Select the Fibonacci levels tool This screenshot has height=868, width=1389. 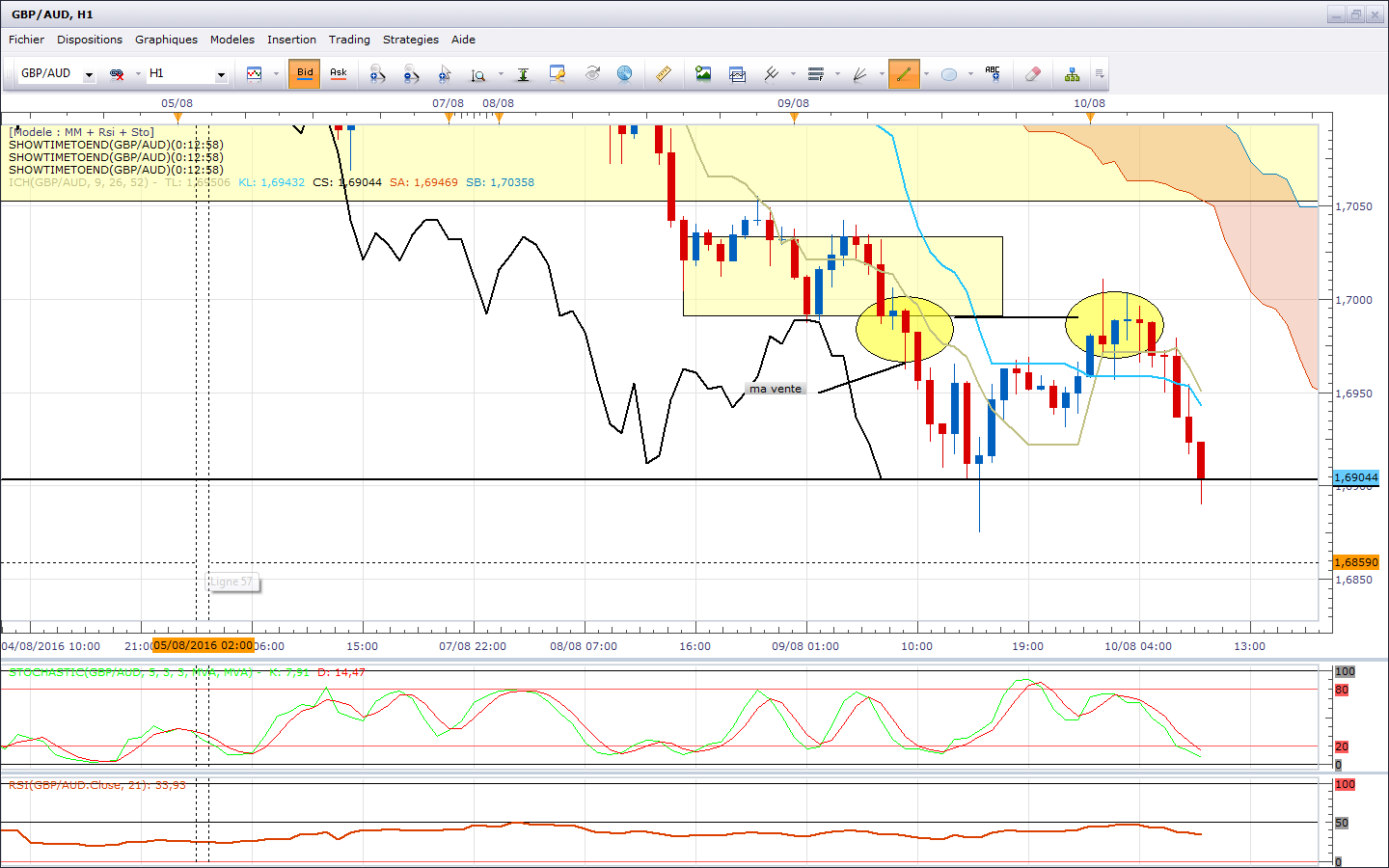pyautogui.click(x=816, y=73)
